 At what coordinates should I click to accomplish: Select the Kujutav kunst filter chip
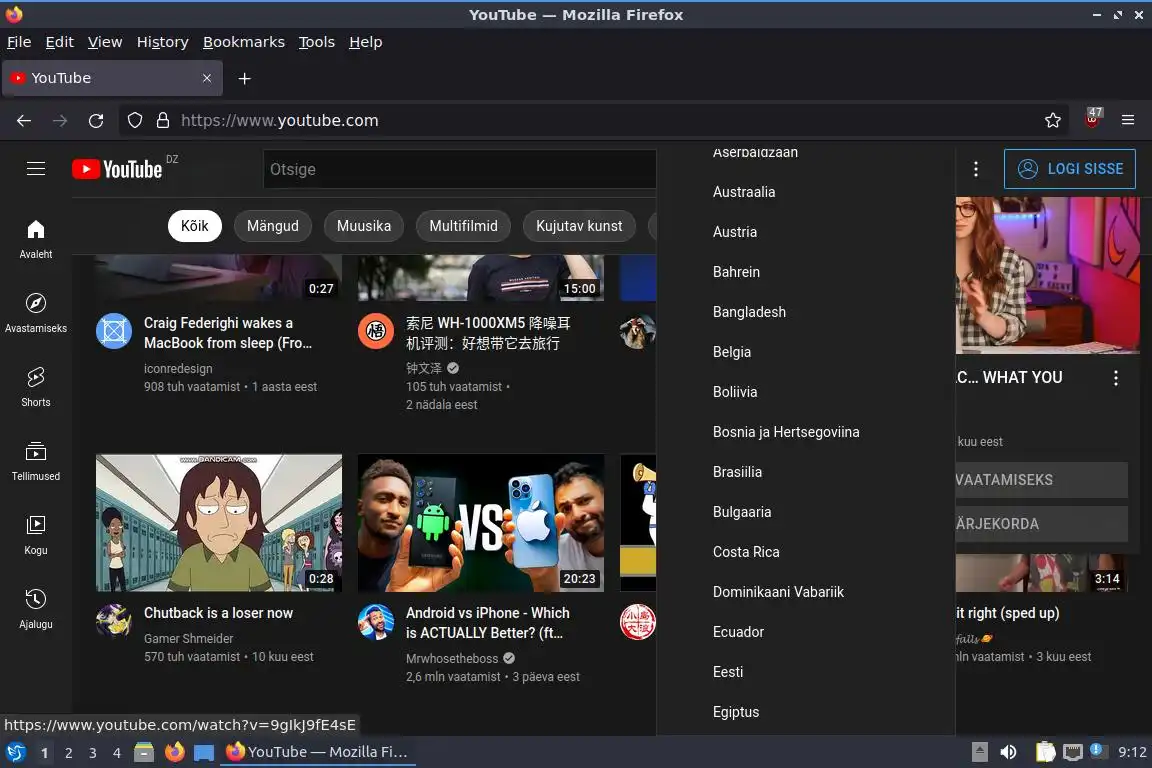(x=579, y=226)
